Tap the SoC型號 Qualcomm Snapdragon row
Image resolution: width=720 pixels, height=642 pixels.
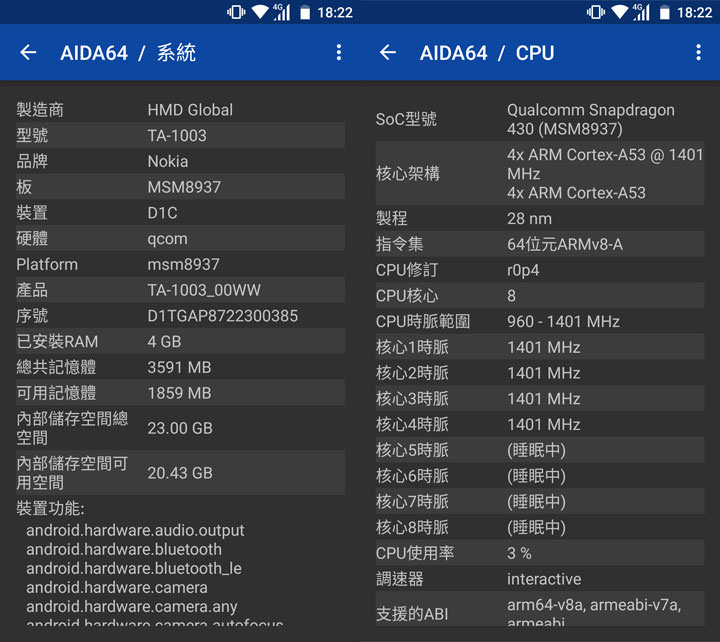tap(539, 119)
